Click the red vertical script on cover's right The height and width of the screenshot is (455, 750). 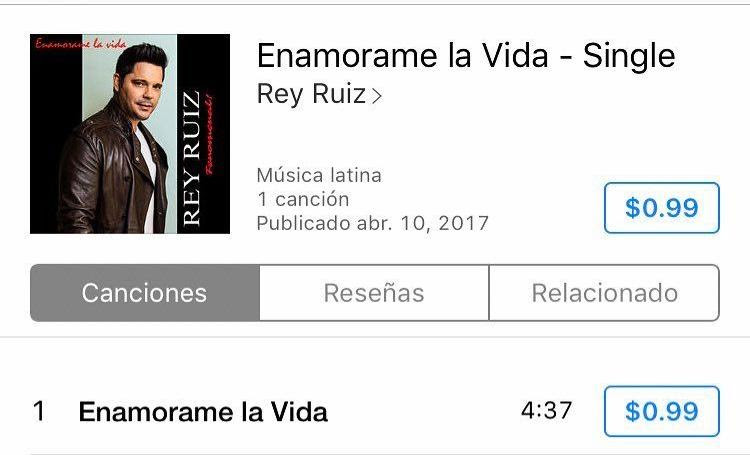210,136
